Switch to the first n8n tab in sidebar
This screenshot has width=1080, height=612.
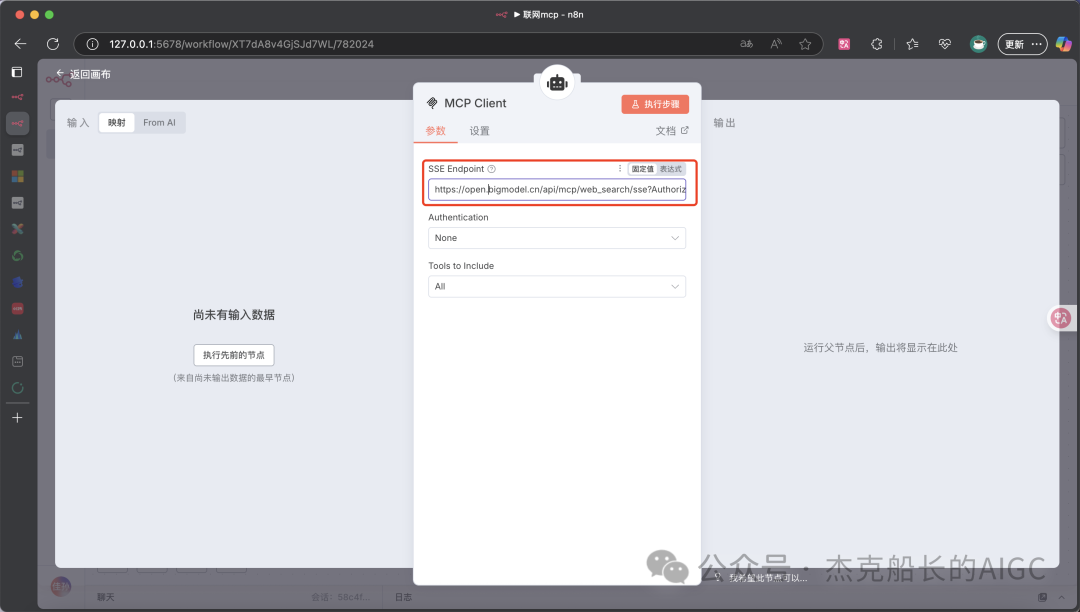pos(17,97)
